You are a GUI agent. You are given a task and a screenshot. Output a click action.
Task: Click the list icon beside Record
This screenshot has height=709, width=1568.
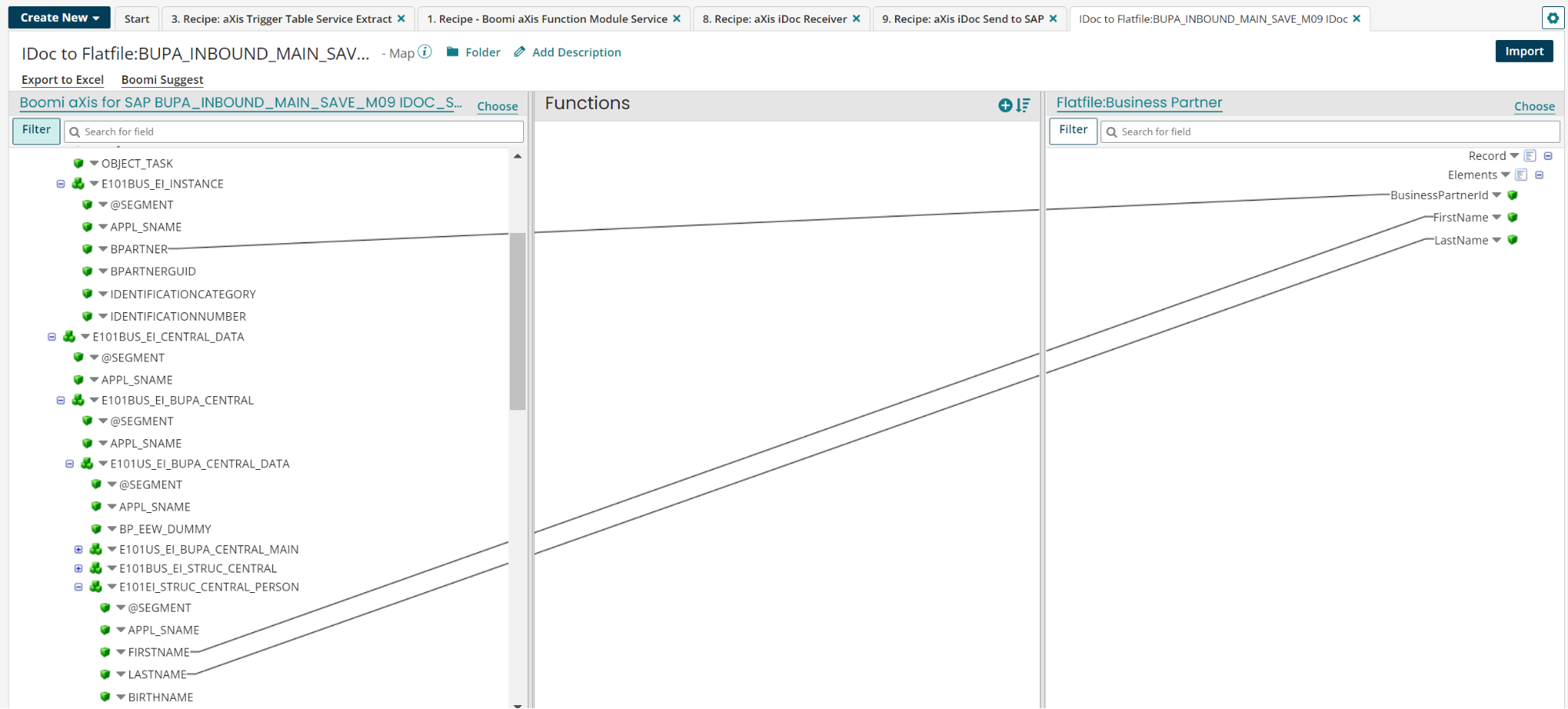(x=1528, y=155)
